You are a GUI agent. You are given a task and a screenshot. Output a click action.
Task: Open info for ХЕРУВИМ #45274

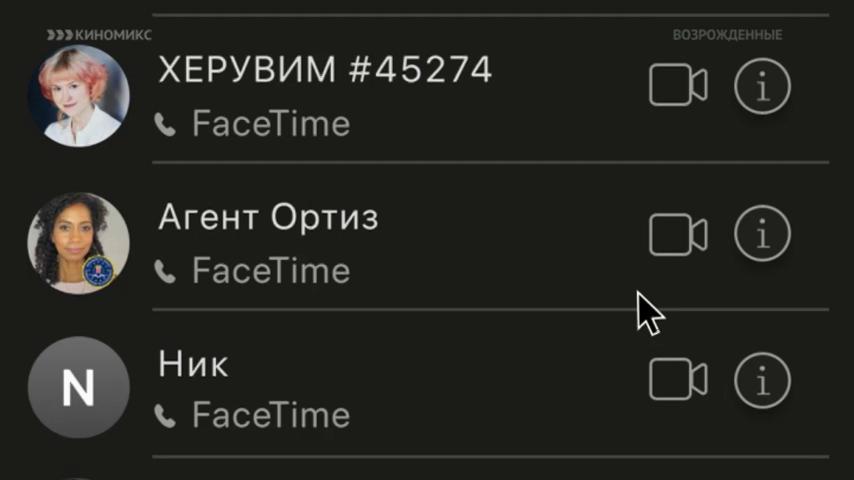pos(762,87)
